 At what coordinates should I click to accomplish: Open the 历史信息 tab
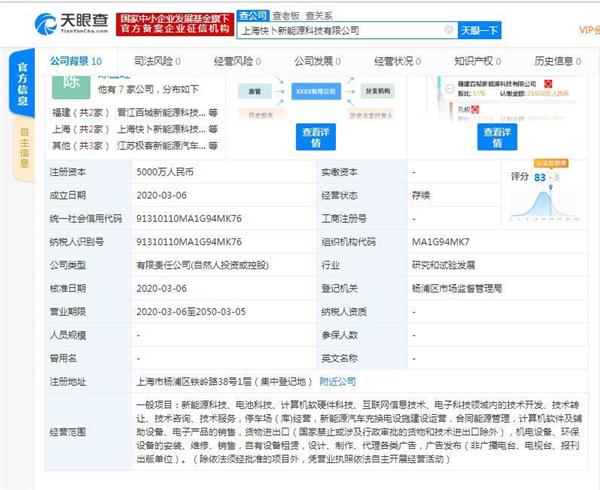click(x=558, y=61)
